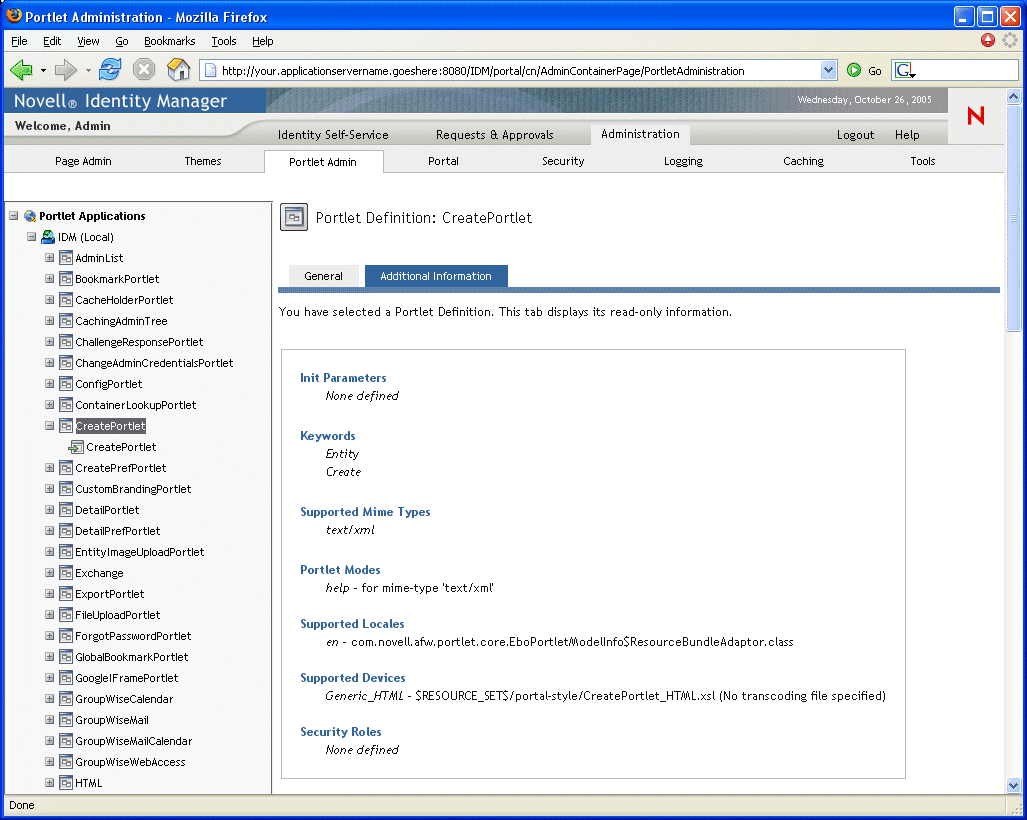Switch to the General tab
Viewport: 1027px width, 820px height.
pyautogui.click(x=324, y=276)
